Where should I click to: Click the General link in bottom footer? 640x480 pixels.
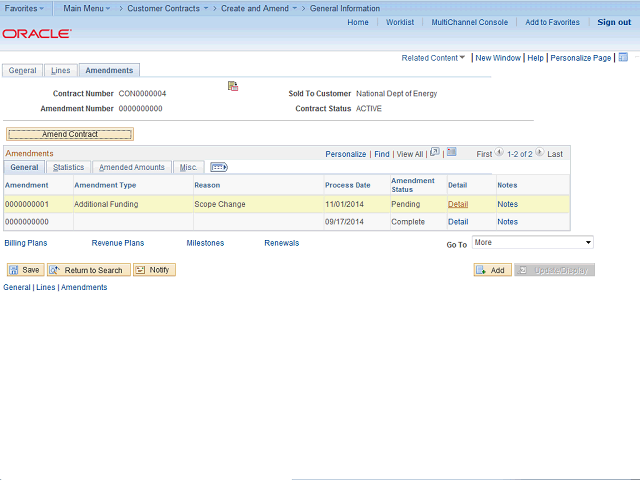17,287
